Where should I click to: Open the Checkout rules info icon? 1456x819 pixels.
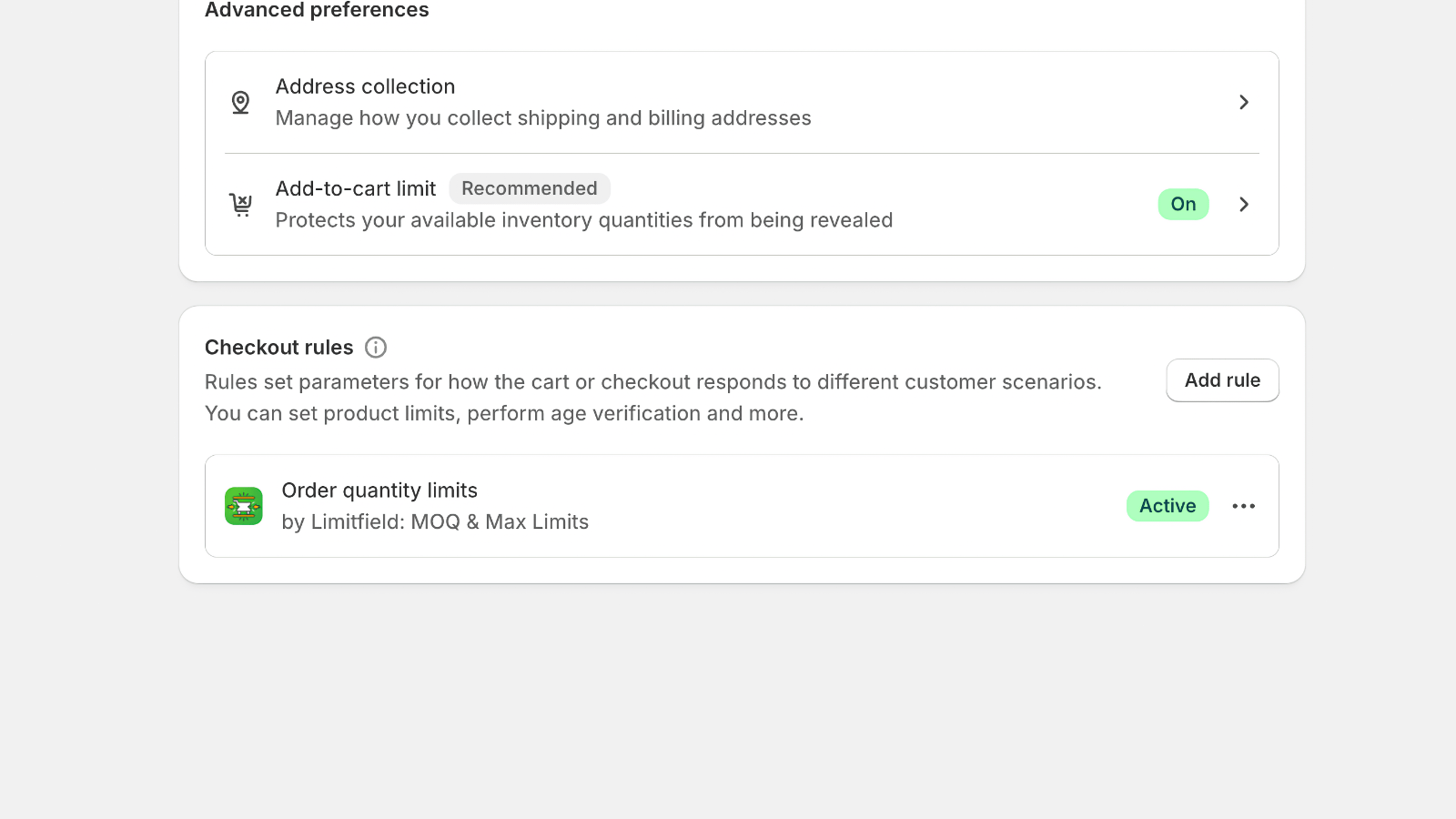pyautogui.click(x=376, y=348)
